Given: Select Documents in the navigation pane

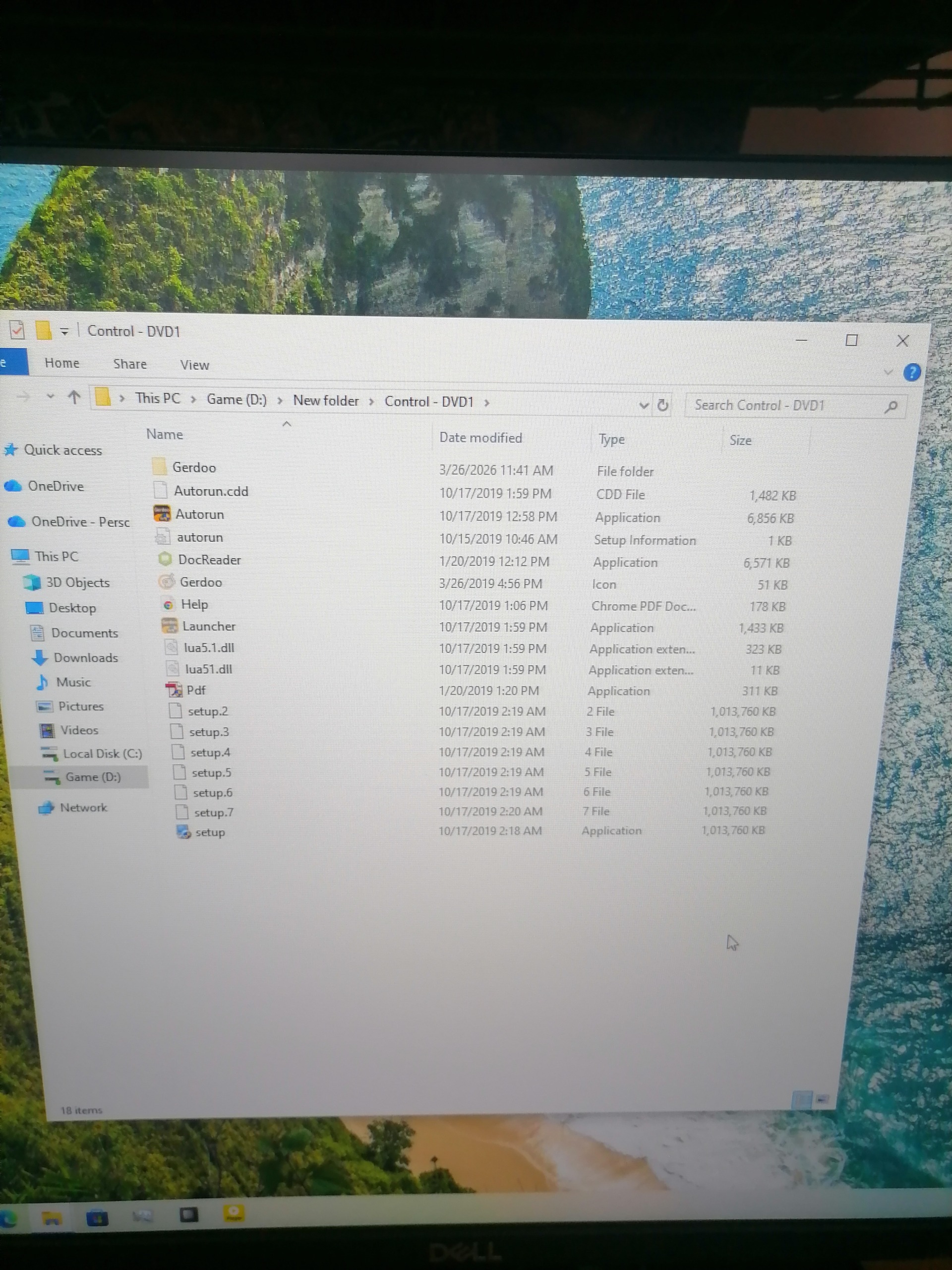Looking at the screenshot, I should tap(85, 633).
